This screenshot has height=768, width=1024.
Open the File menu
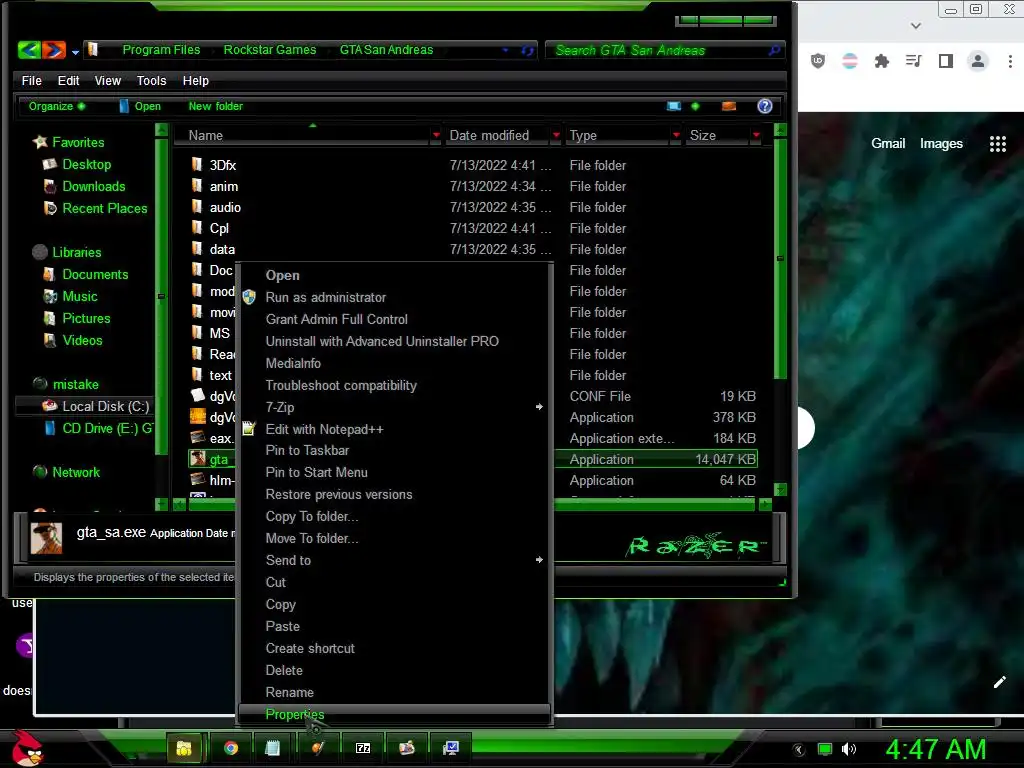31,81
